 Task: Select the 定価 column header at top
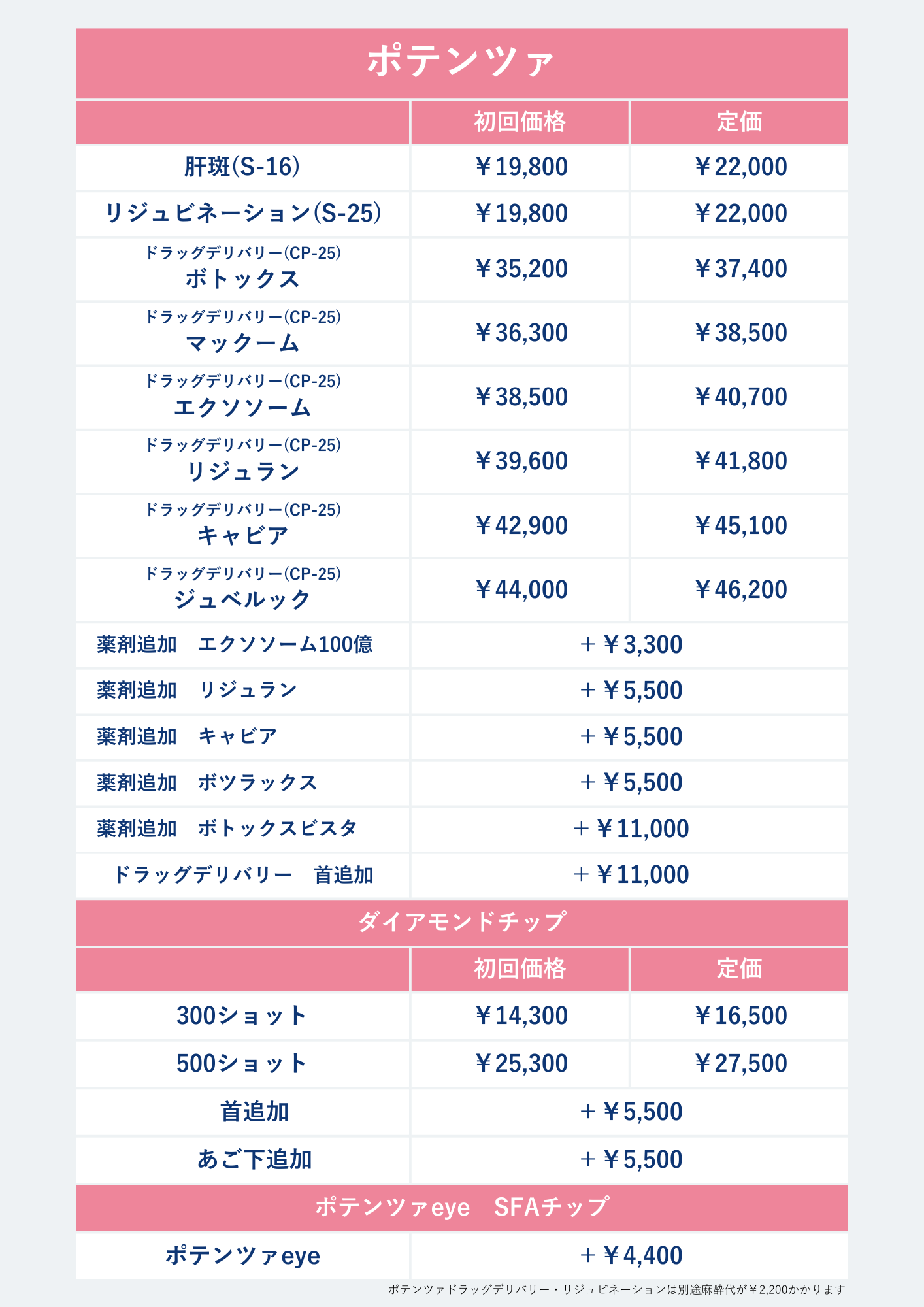tap(739, 122)
